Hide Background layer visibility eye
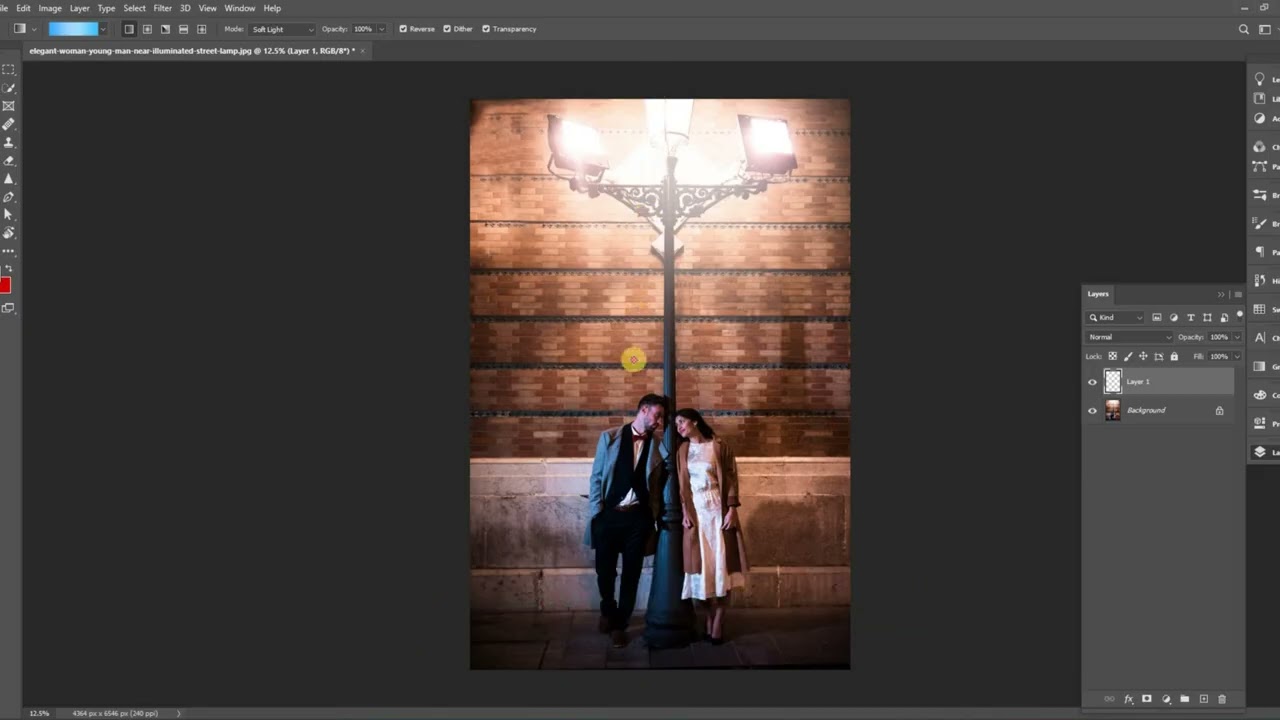This screenshot has height=720, width=1280. (1092, 411)
